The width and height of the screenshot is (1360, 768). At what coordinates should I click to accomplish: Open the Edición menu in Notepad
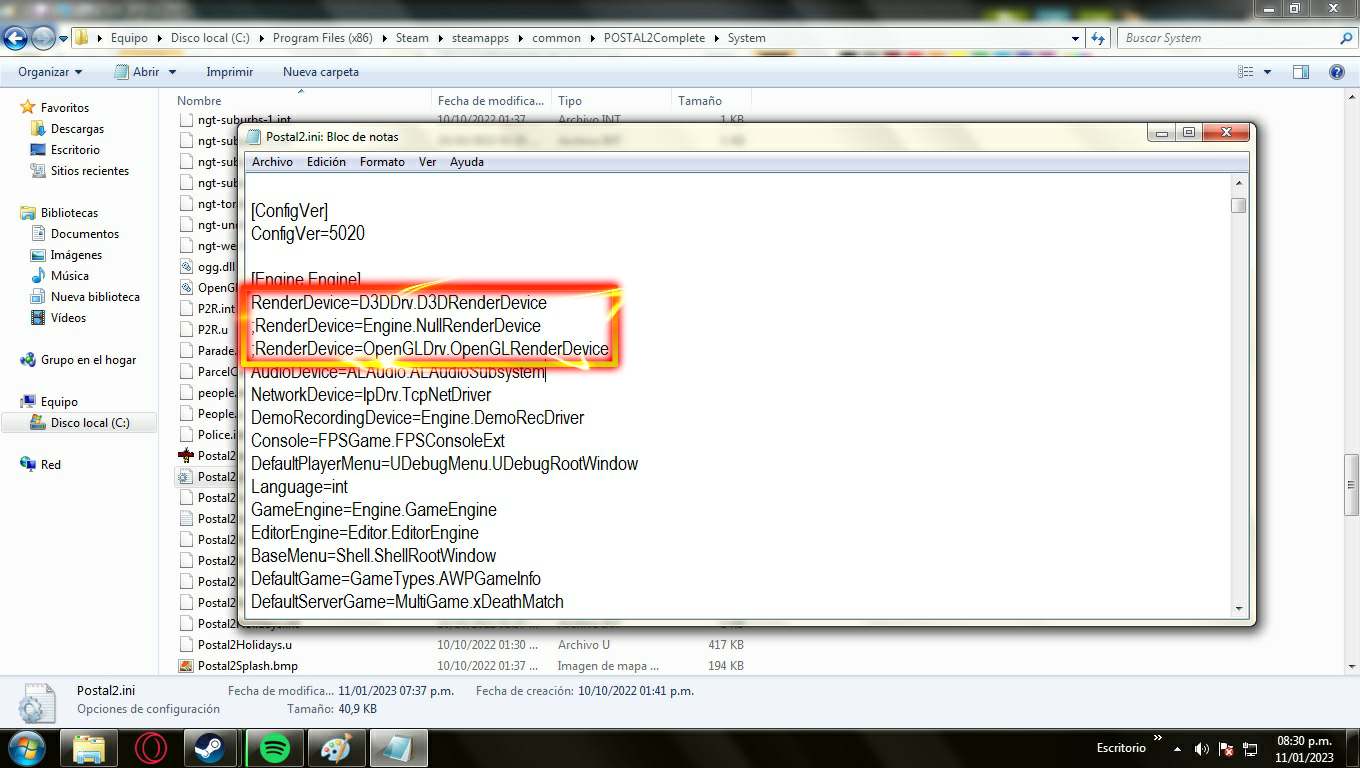click(x=326, y=162)
